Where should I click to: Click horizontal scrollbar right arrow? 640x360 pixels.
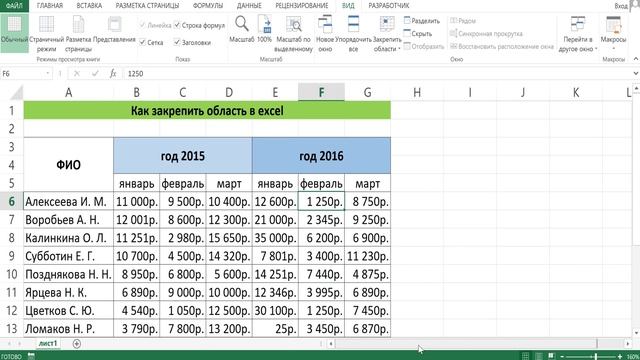(628, 344)
